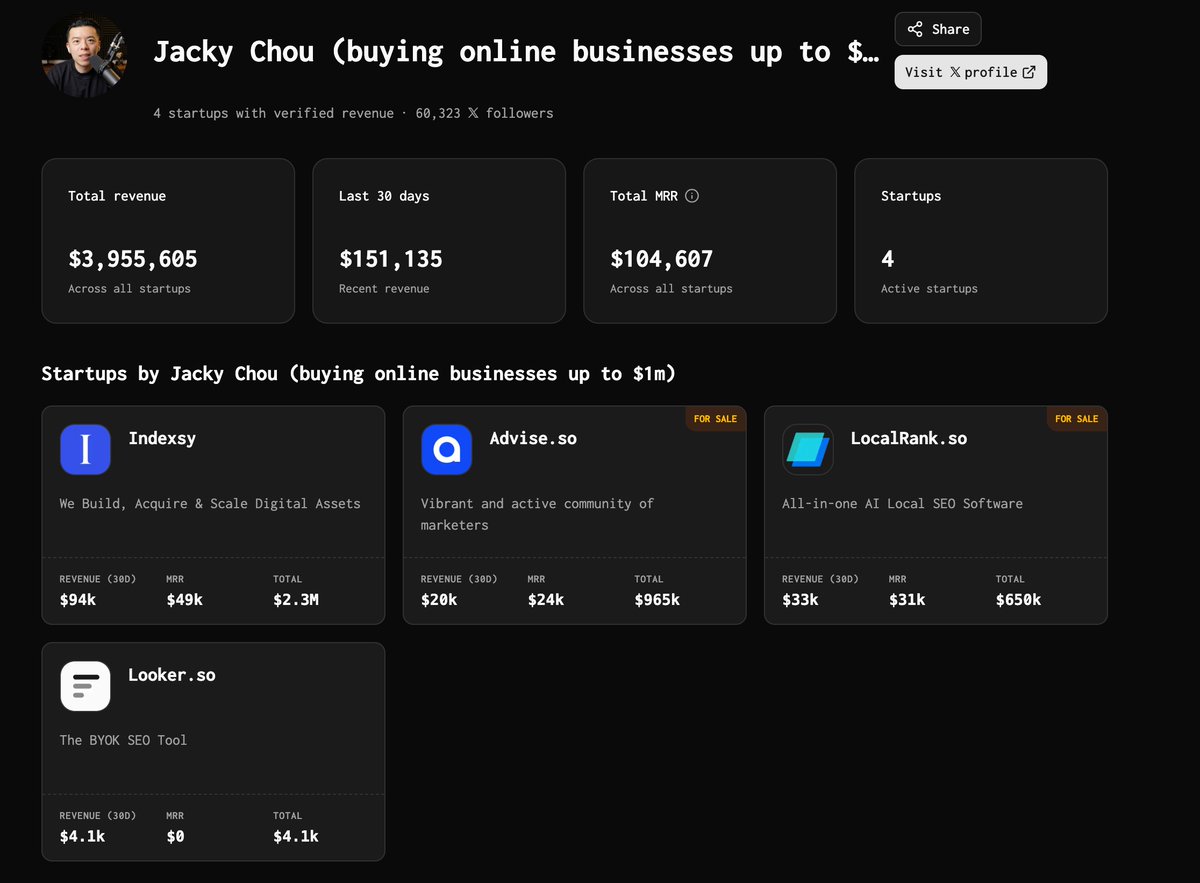Click the Indexsy startup name
The image size is (1200, 883).
[x=164, y=438]
